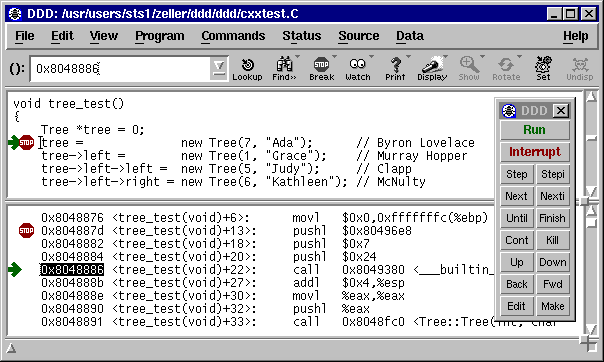Click the Rotate toolbar icon
Image resolution: width=604 pixels, height=362 pixels.
click(x=506, y=65)
